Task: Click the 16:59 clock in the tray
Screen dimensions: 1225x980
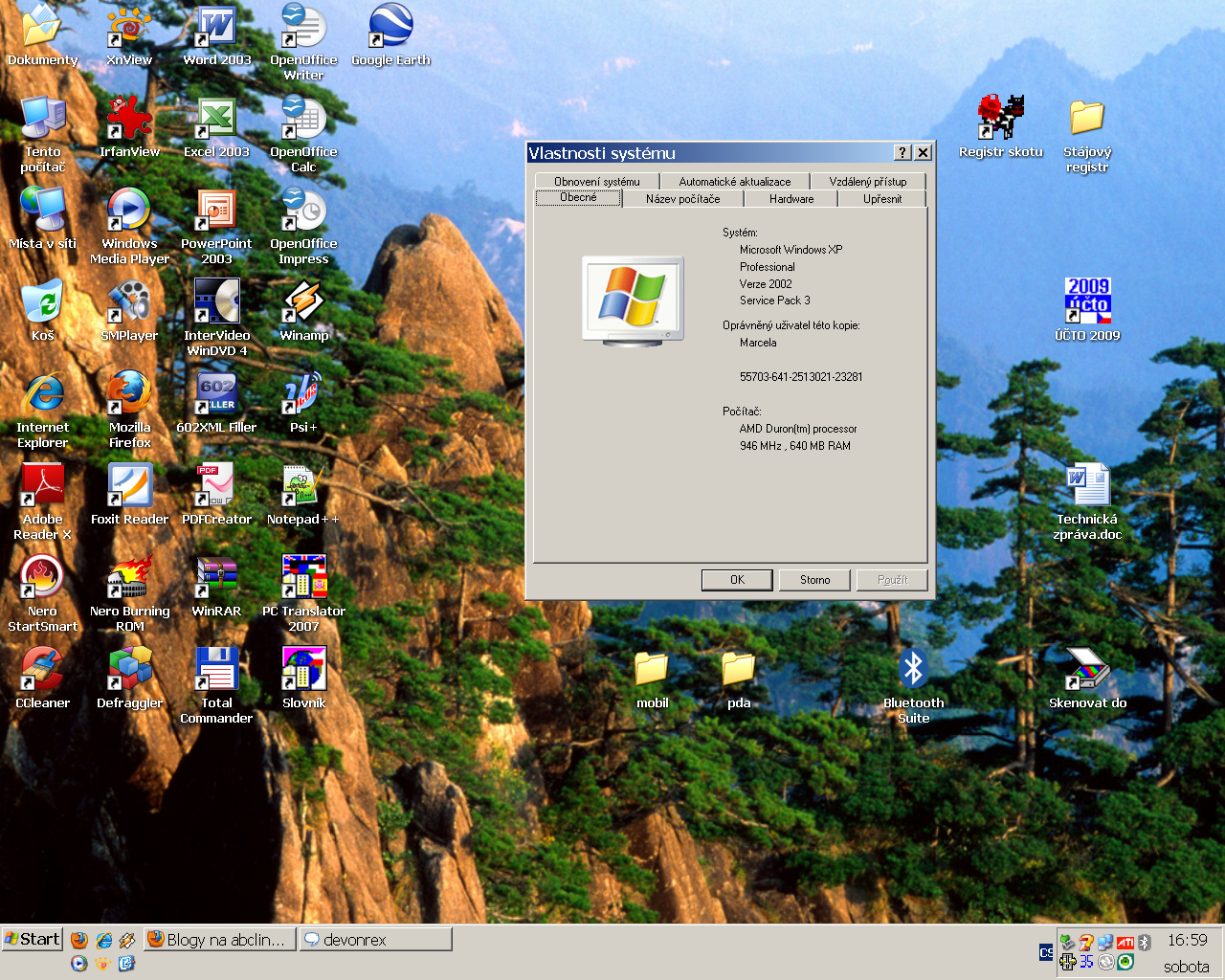Action: pos(1187,940)
